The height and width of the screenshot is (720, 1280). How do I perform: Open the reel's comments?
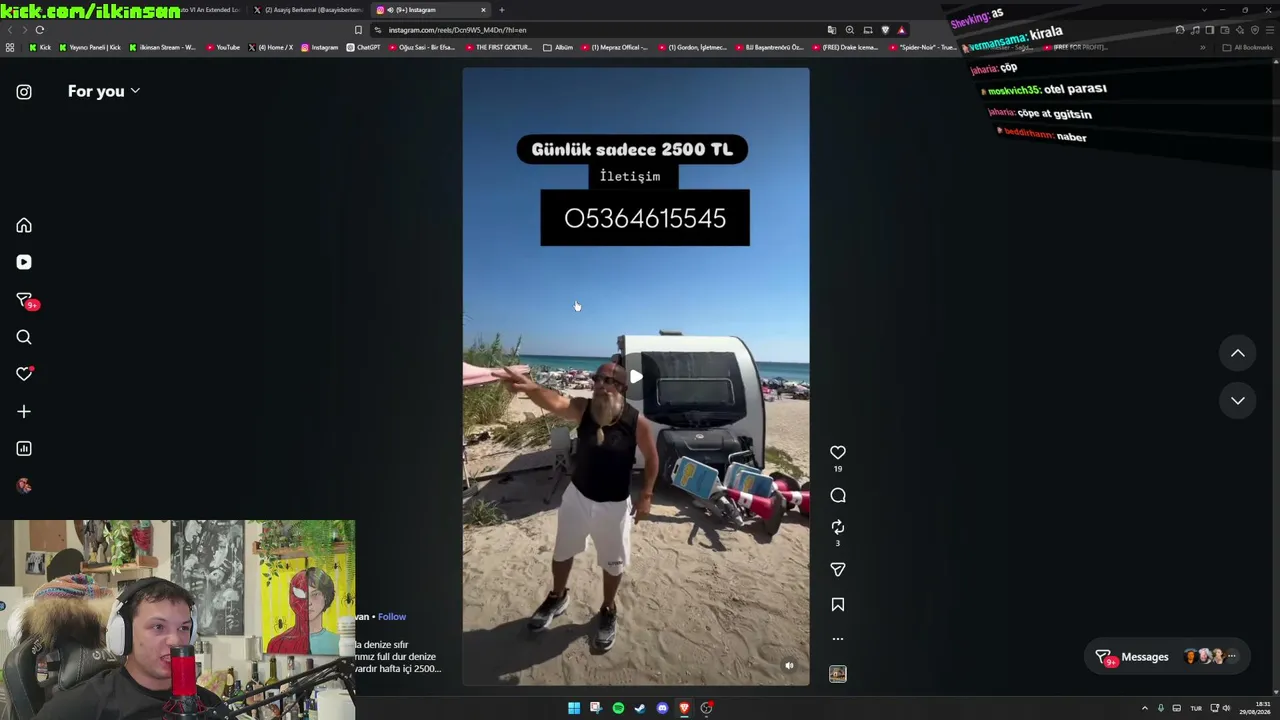tap(838, 495)
